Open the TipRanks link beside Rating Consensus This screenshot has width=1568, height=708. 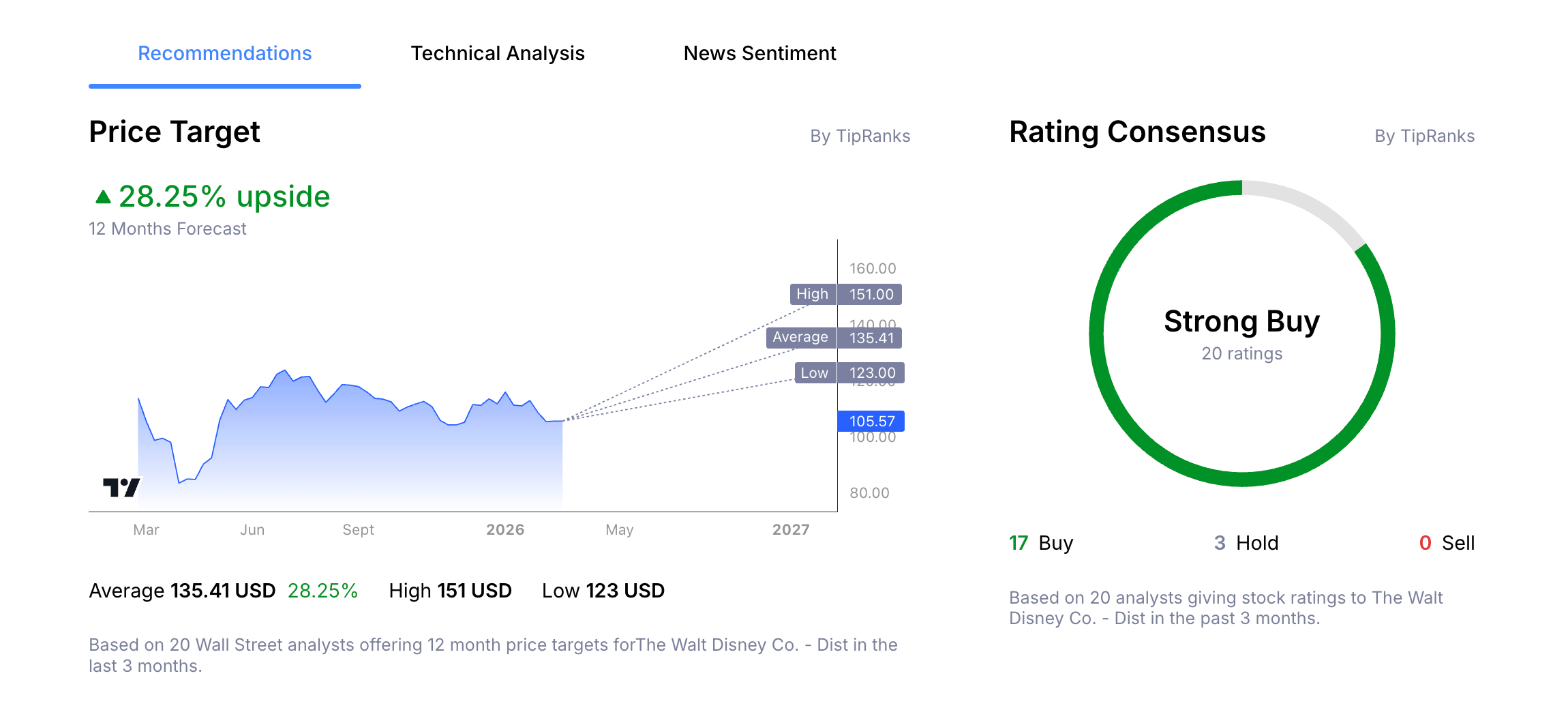point(1424,136)
